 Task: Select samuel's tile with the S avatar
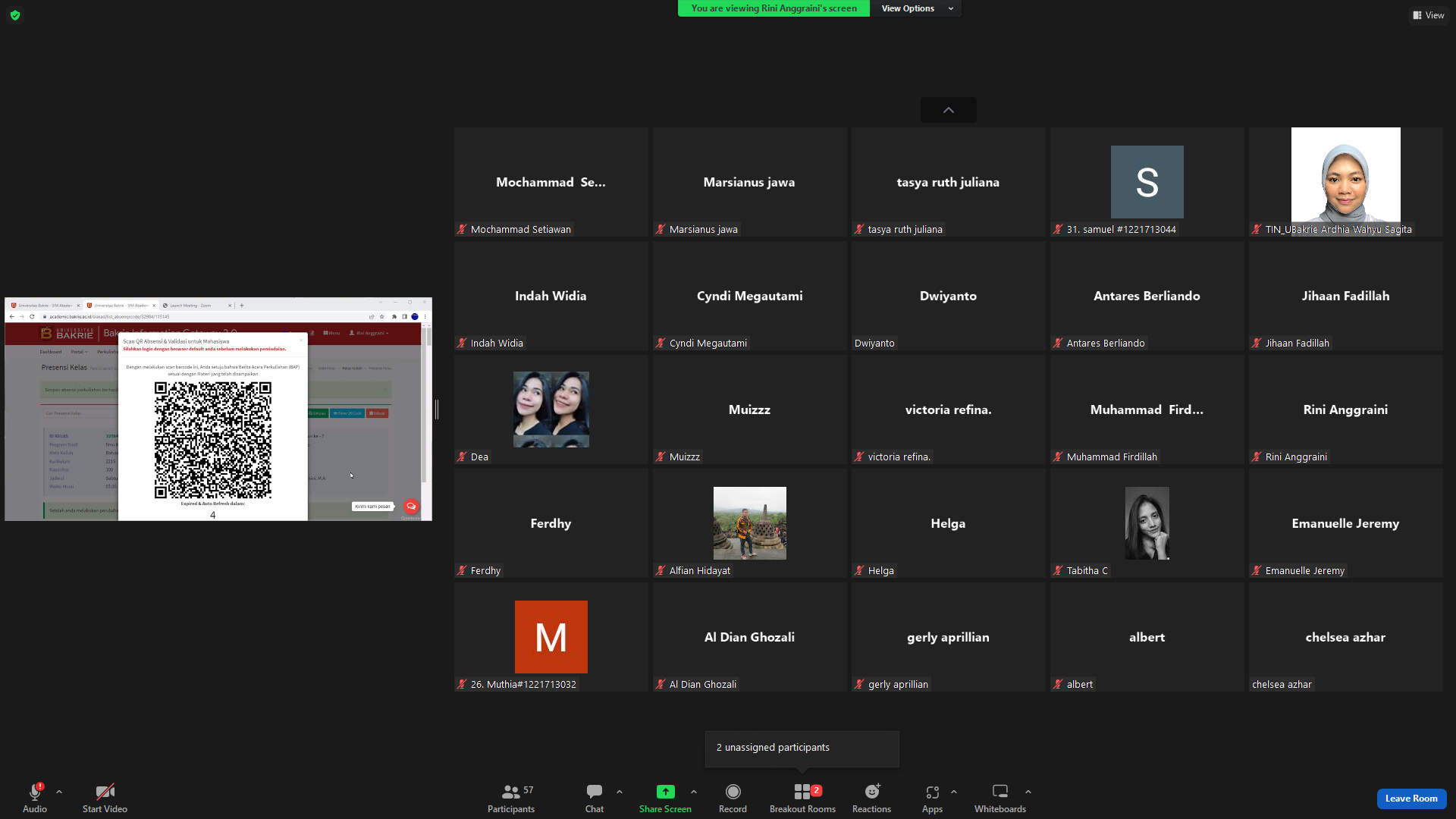1147,182
